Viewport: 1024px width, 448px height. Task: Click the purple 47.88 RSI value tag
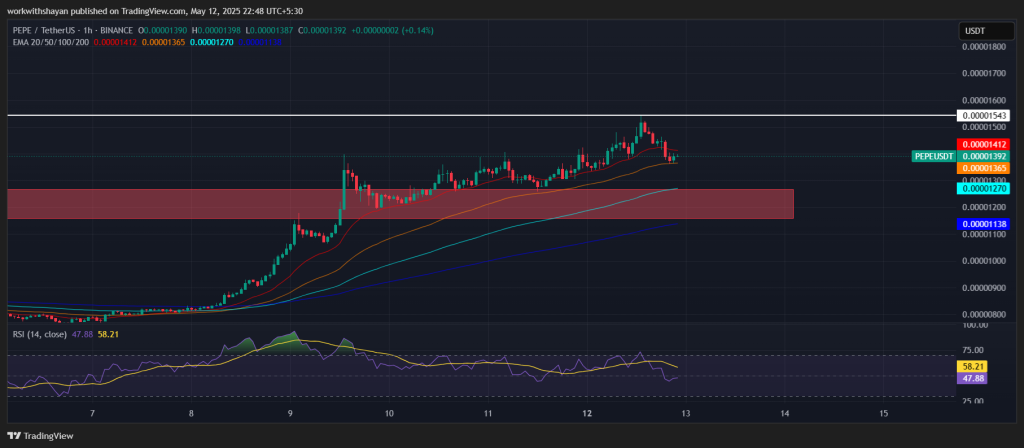coord(973,379)
